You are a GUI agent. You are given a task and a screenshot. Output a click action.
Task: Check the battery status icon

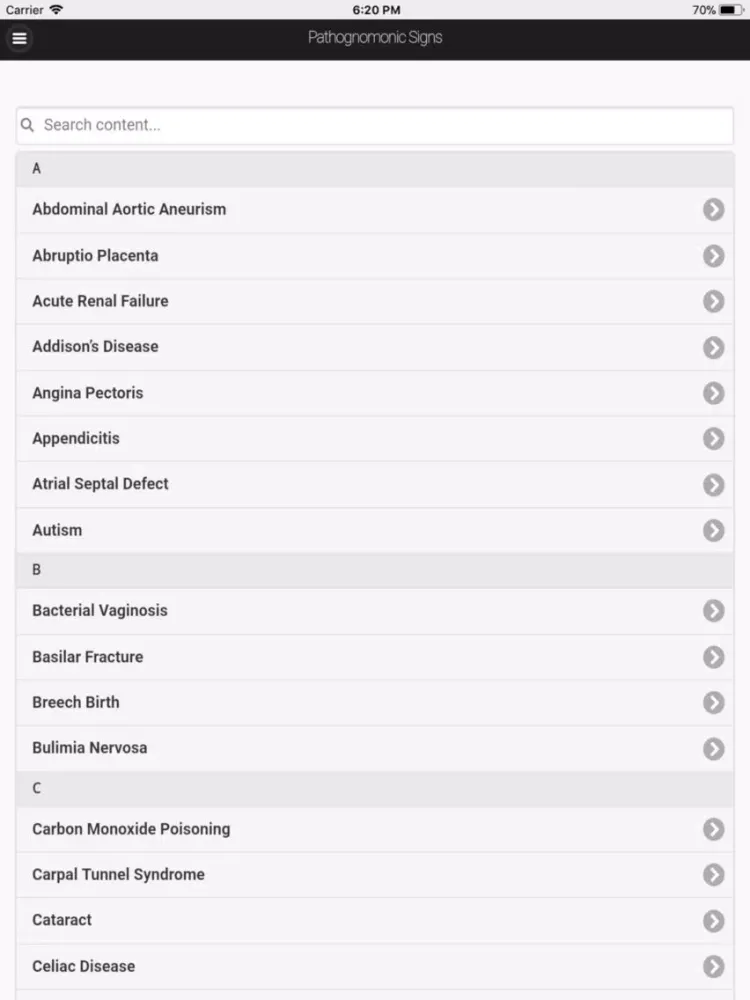[x=732, y=10]
